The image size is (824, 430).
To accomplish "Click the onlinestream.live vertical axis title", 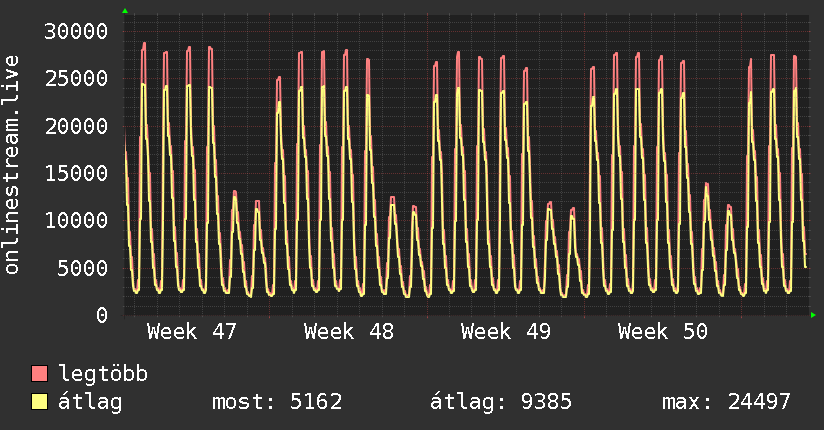I will pyautogui.click(x=13, y=165).
